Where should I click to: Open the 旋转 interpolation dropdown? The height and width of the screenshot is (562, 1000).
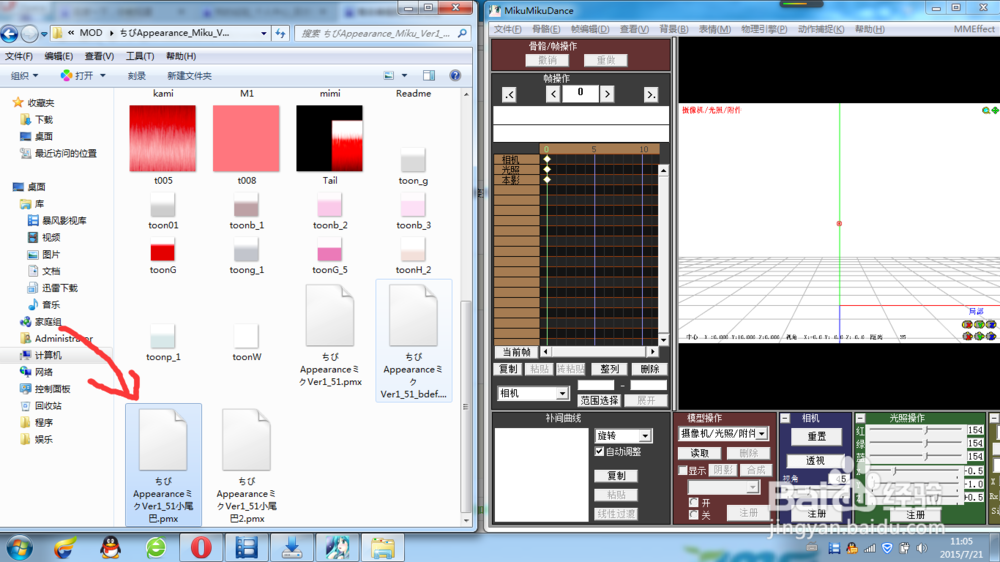click(645, 436)
